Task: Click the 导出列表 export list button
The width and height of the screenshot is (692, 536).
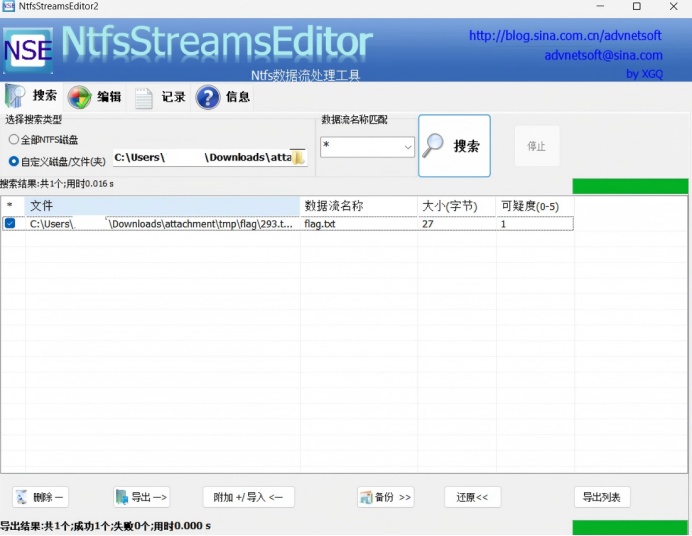Action: (602, 498)
